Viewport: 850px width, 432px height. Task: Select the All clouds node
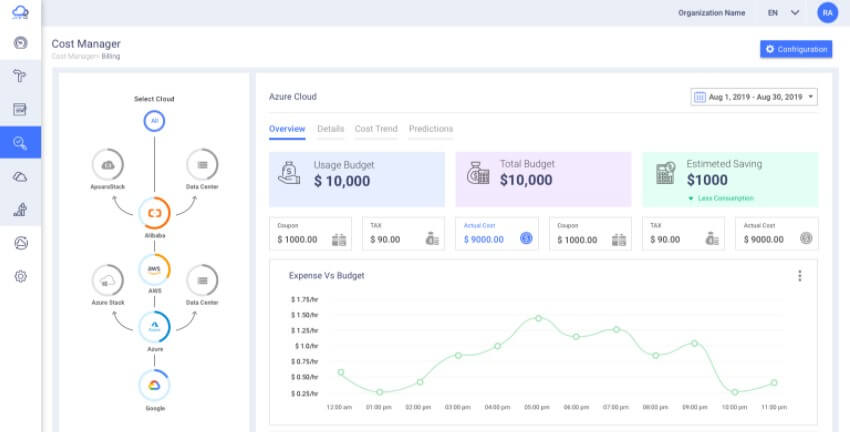[x=154, y=121]
